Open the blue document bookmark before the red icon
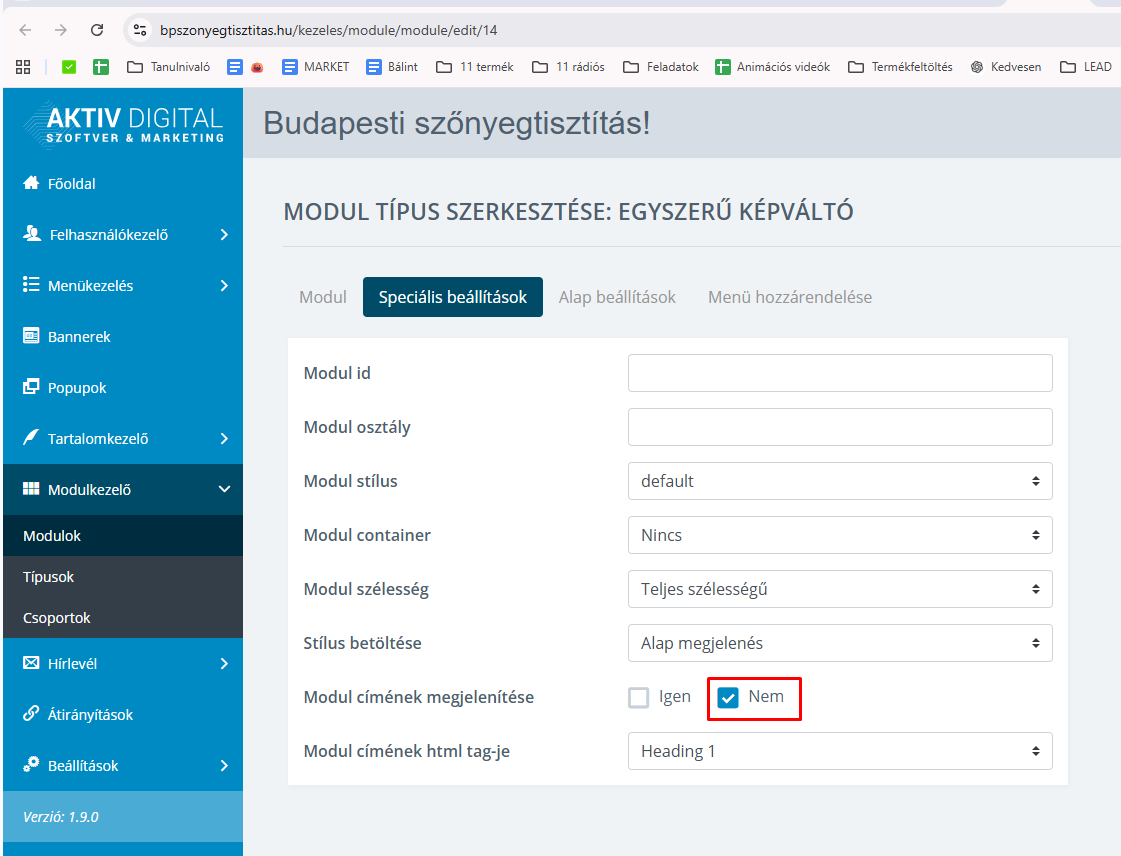 pos(234,67)
